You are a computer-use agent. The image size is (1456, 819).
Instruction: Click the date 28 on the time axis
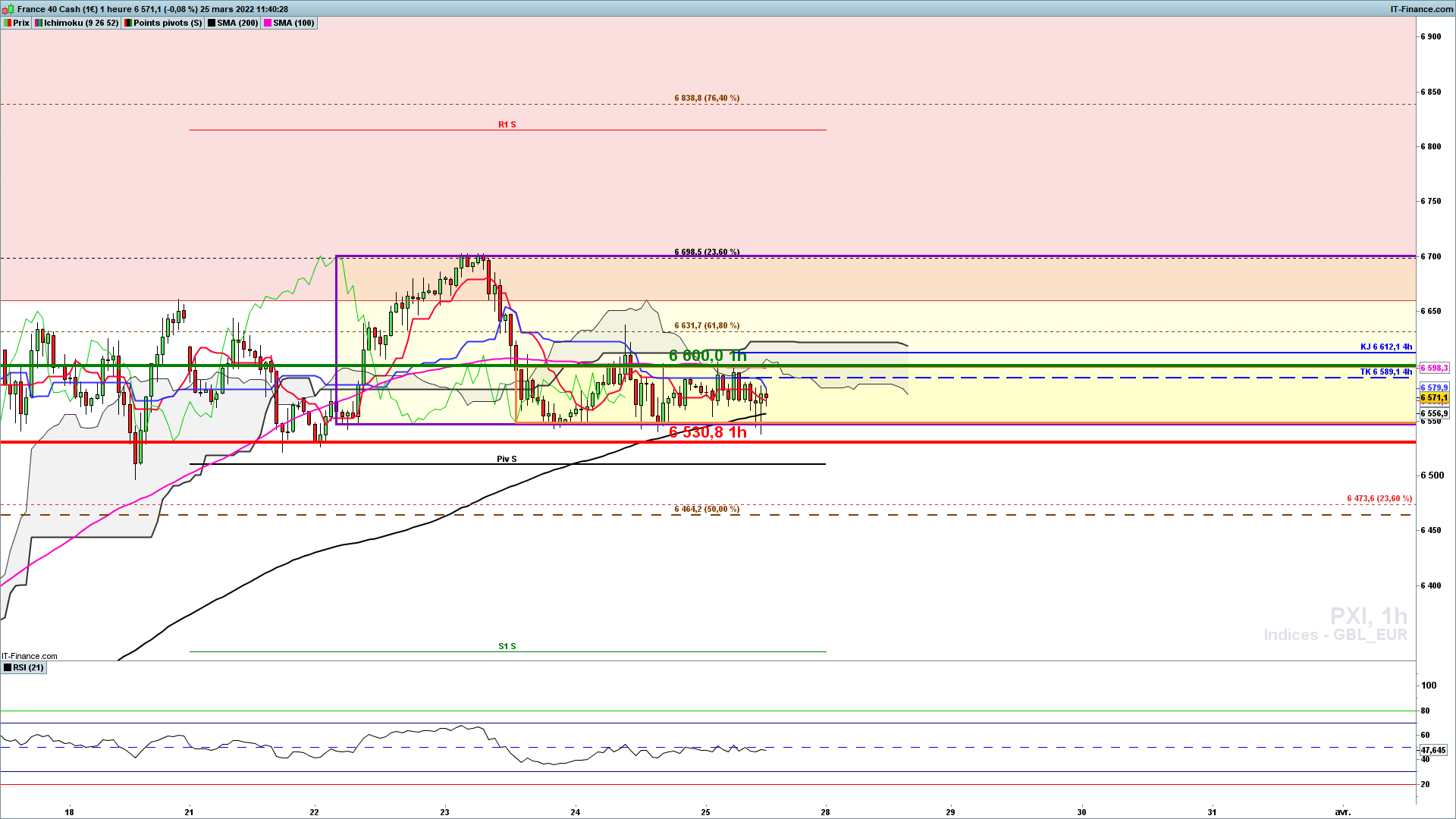click(x=825, y=811)
